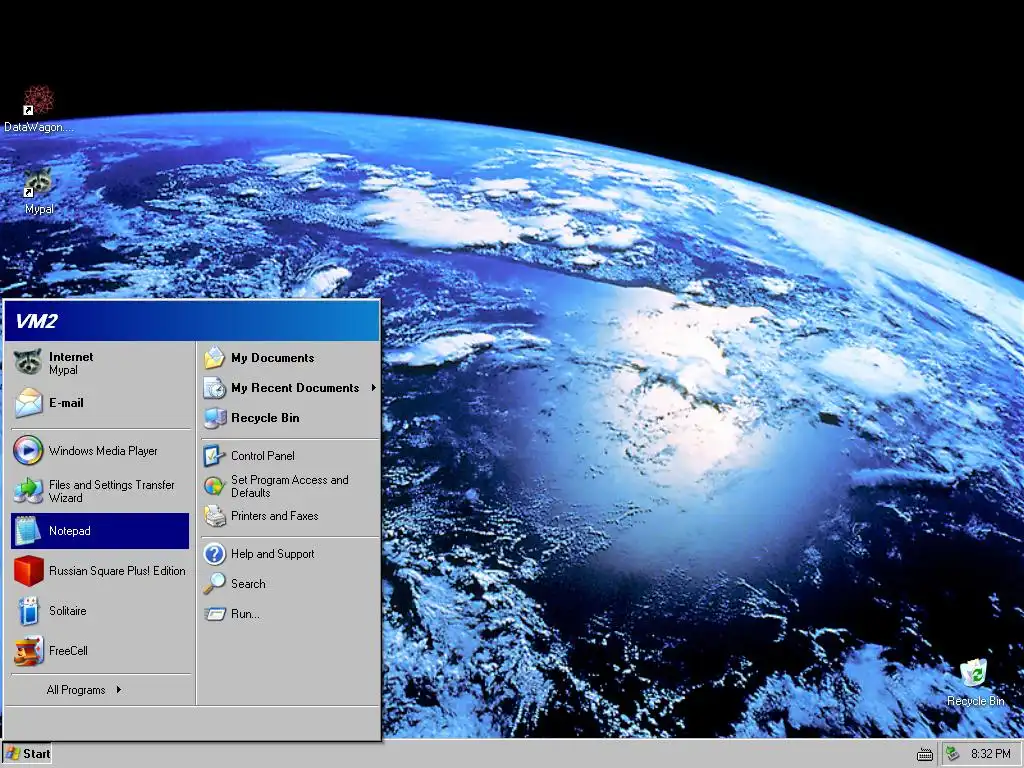The width and height of the screenshot is (1024, 768).
Task: Open Internet Mypal menu entry
Action: click(100, 362)
